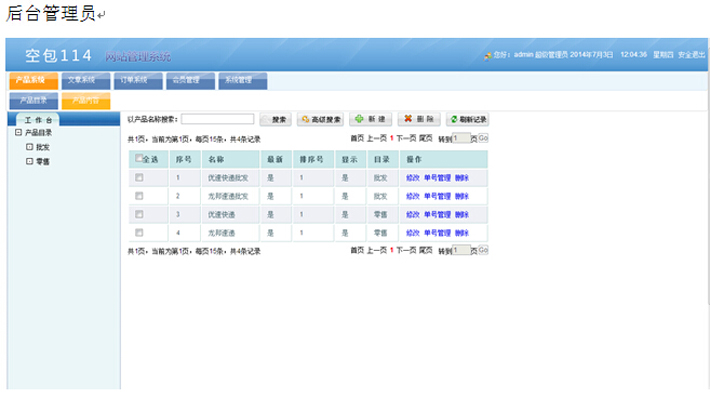The image size is (710, 398).
Task: Check the box for row 4 龙邦速递
Action: [x=139, y=233]
